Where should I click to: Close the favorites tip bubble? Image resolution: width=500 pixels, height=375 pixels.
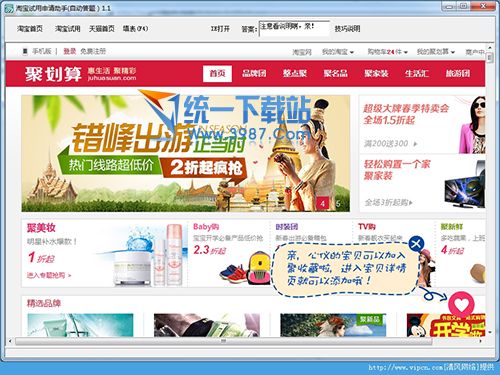coord(416,244)
